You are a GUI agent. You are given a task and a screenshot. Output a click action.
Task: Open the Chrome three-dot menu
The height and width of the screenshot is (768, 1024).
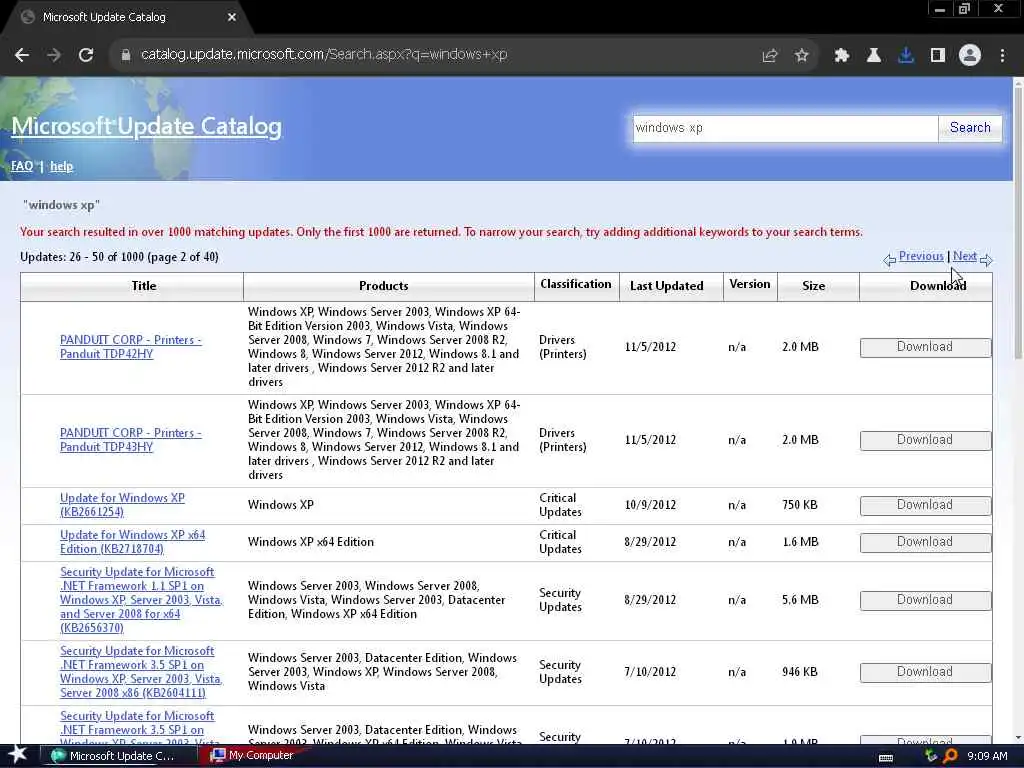pos(1002,56)
